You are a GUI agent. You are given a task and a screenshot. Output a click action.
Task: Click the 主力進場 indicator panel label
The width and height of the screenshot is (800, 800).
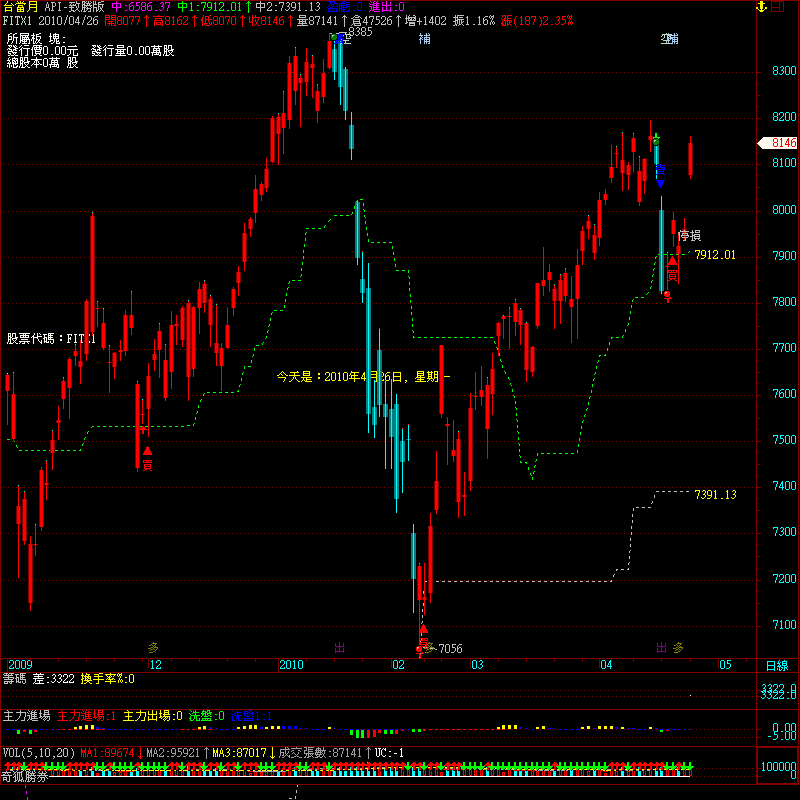click(27, 717)
